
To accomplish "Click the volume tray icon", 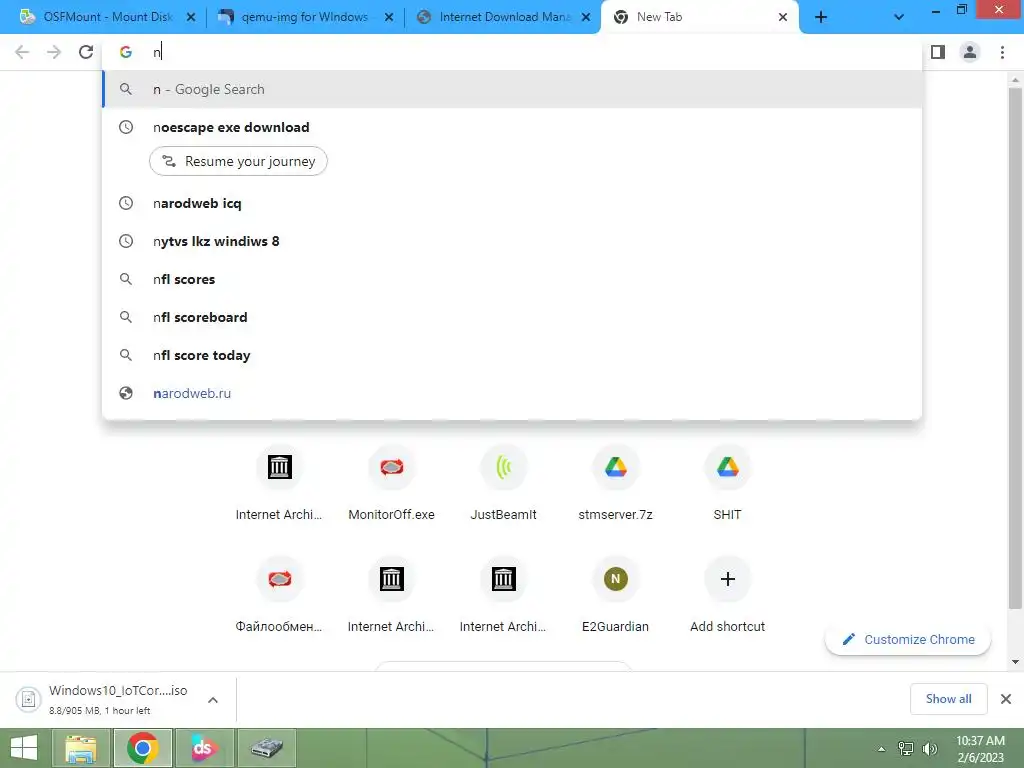I will (929, 748).
